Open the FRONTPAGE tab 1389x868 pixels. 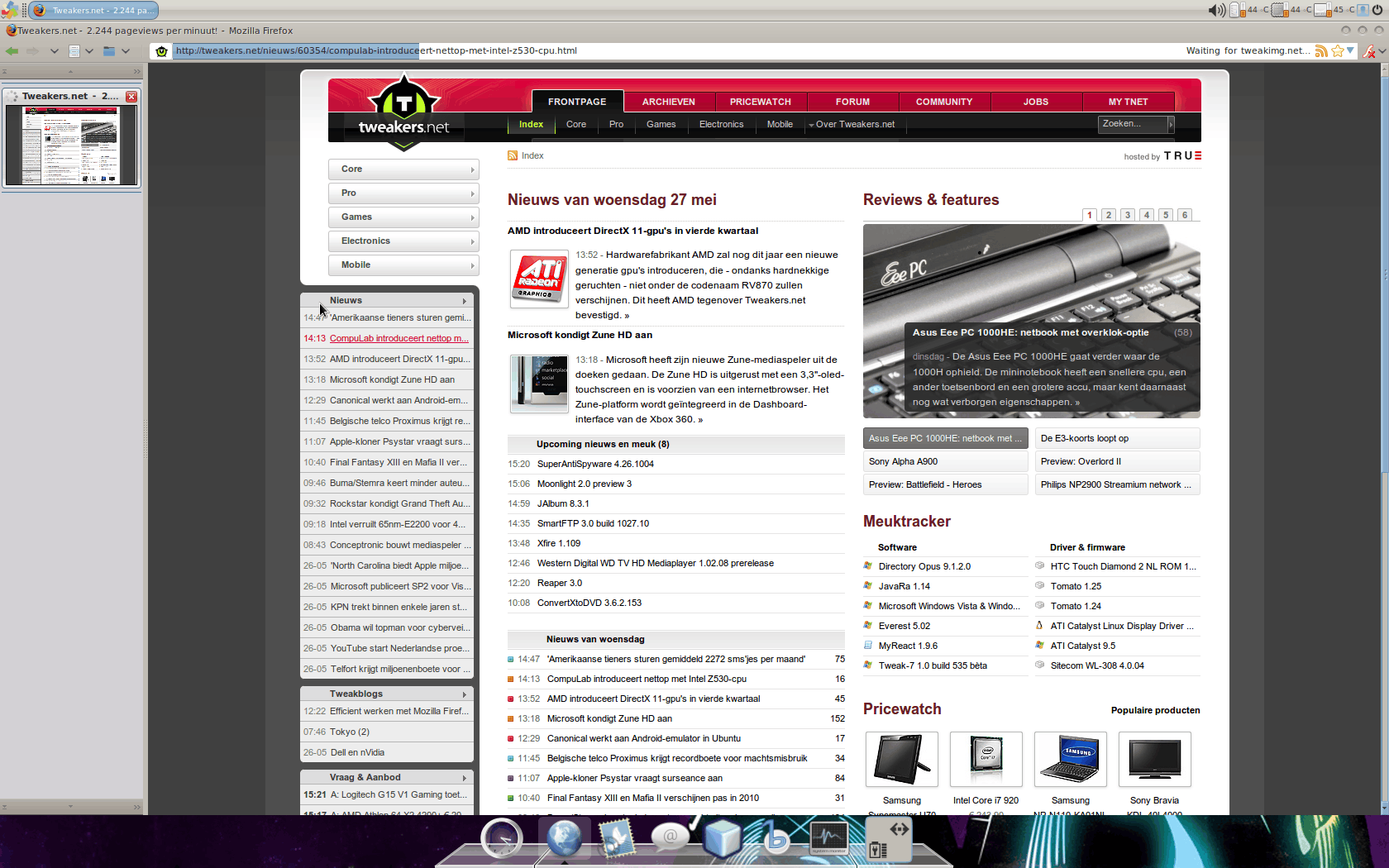(x=577, y=102)
